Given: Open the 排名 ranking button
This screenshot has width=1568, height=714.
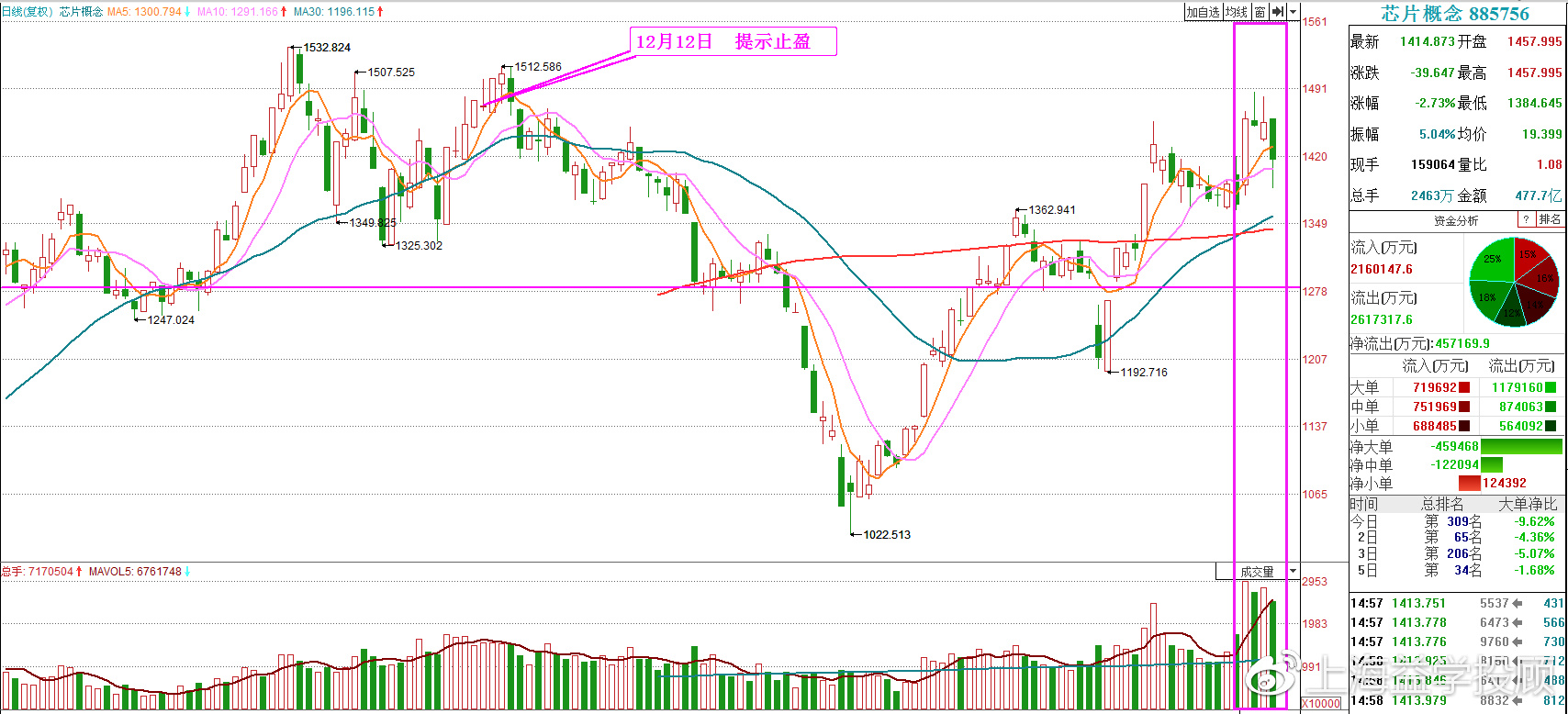Looking at the screenshot, I should [x=1550, y=219].
